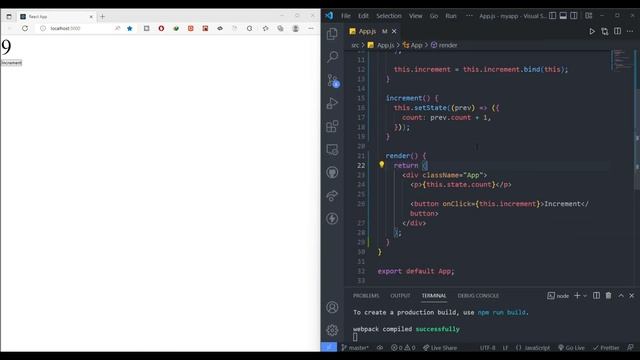Switch to the DEBUG CONSOLE tab
The width and height of the screenshot is (640, 360).
[x=478, y=296]
